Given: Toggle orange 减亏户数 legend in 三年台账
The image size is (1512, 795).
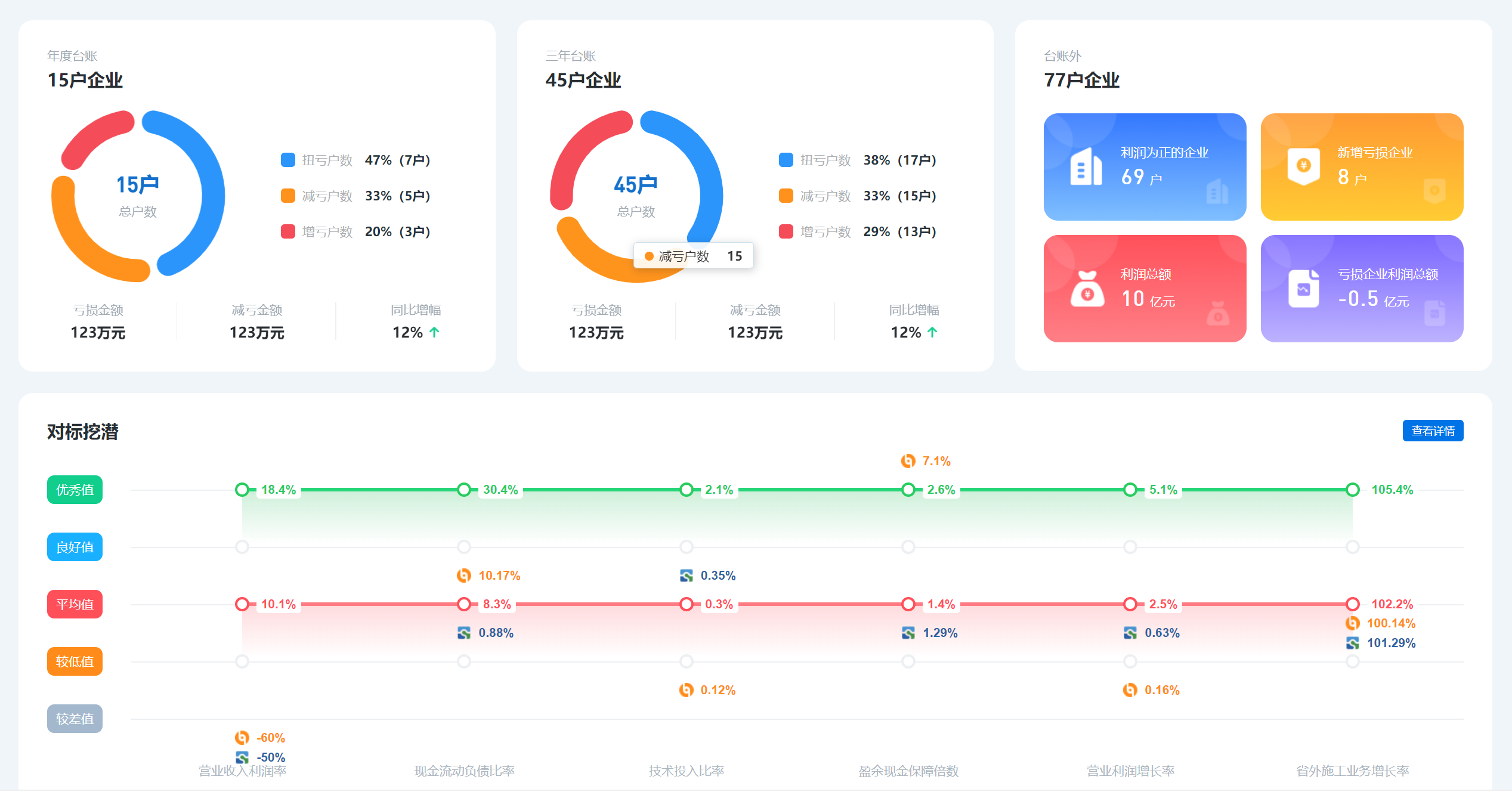Looking at the screenshot, I should pos(786,196).
